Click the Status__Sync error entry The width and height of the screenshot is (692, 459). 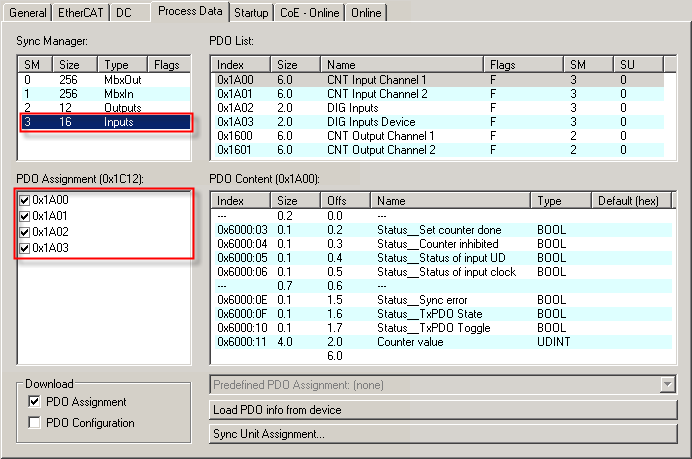coord(442,300)
